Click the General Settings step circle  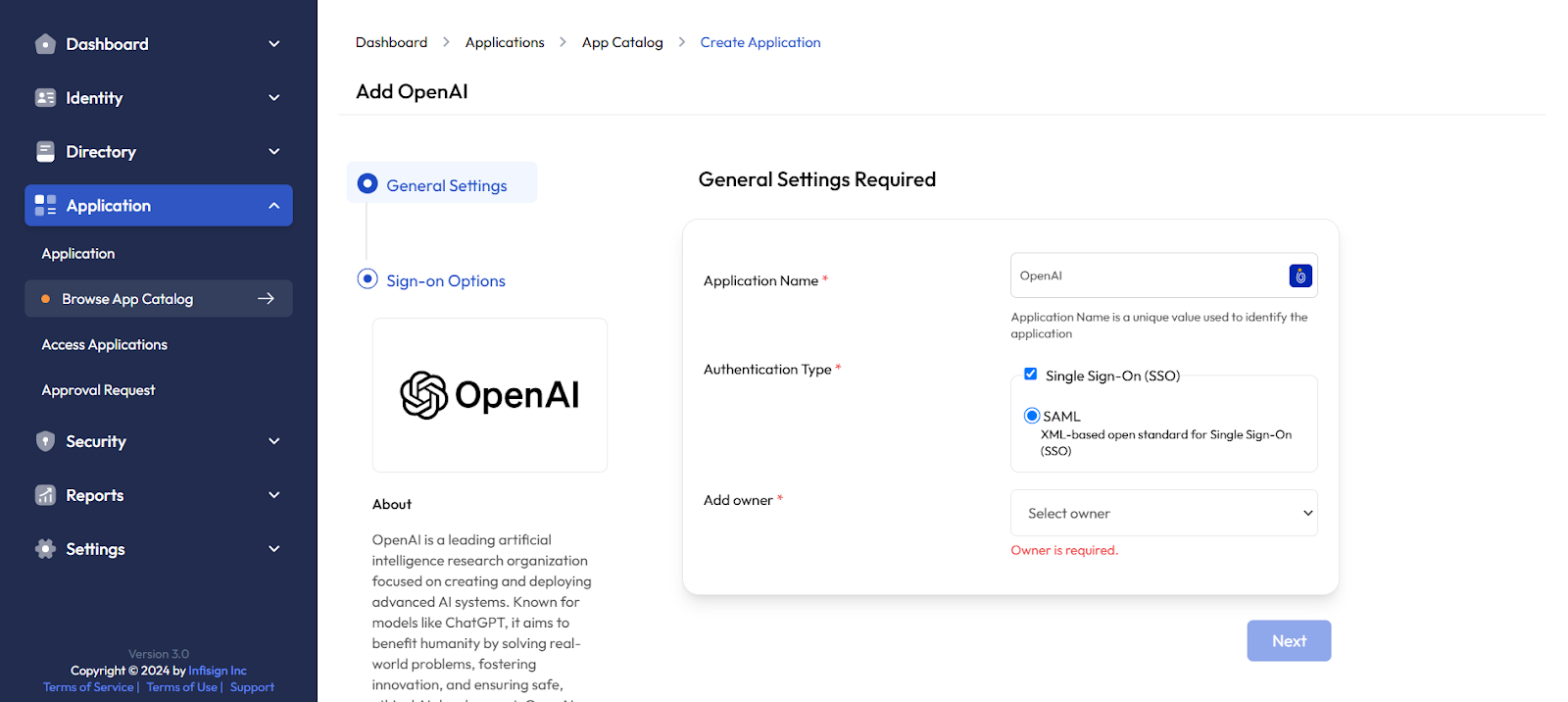click(367, 183)
